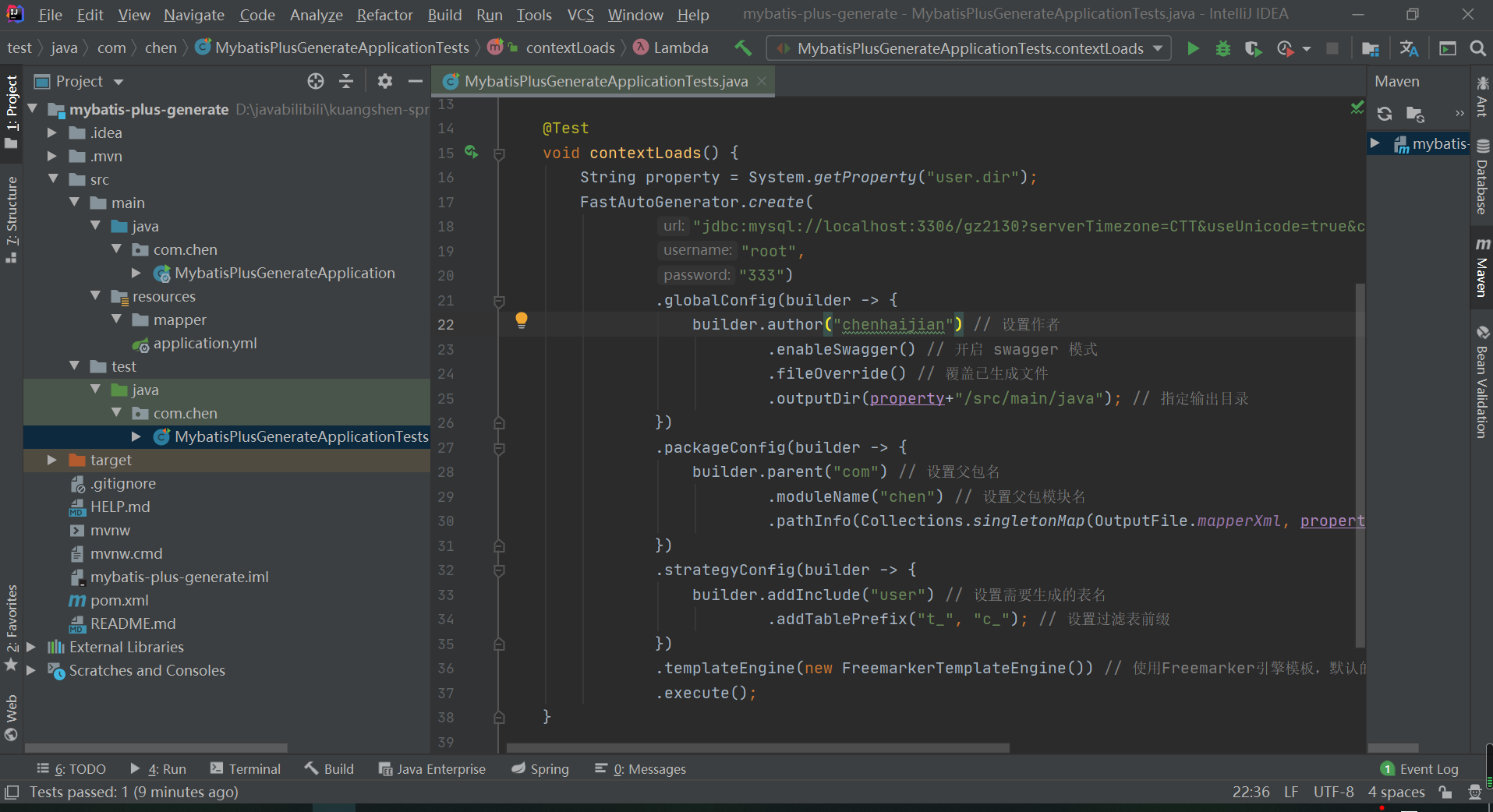Expand External Libraries node
This screenshot has width=1493, height=812.
pyautogui.click(x=31, y=647)
